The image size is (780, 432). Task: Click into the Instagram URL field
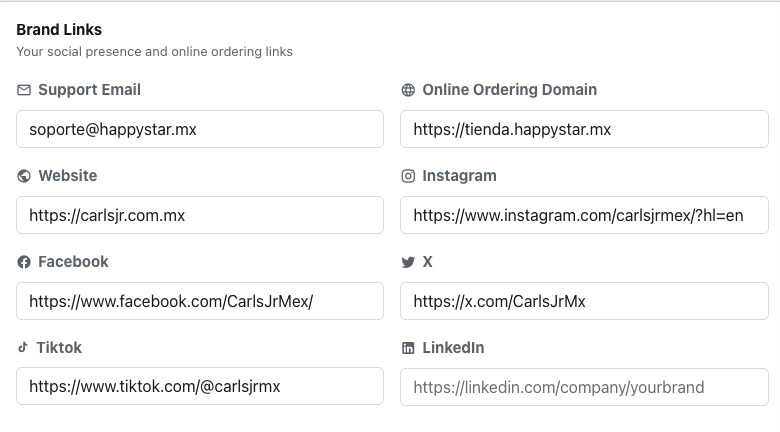coord(585,215)
